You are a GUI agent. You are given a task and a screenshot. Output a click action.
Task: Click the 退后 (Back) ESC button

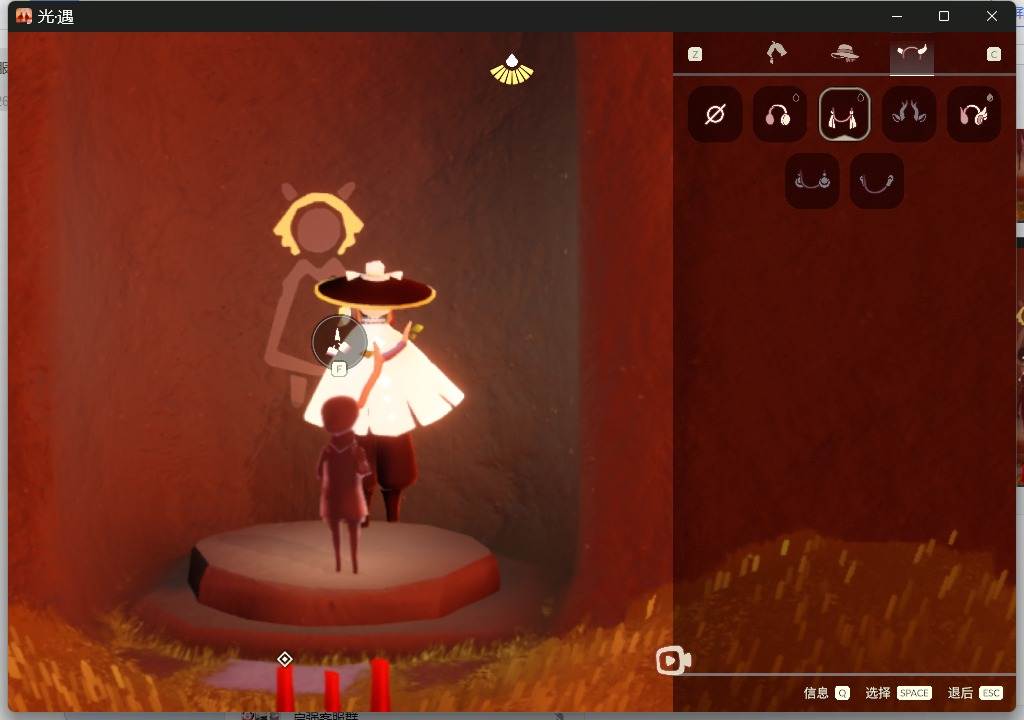coord(975,693)
